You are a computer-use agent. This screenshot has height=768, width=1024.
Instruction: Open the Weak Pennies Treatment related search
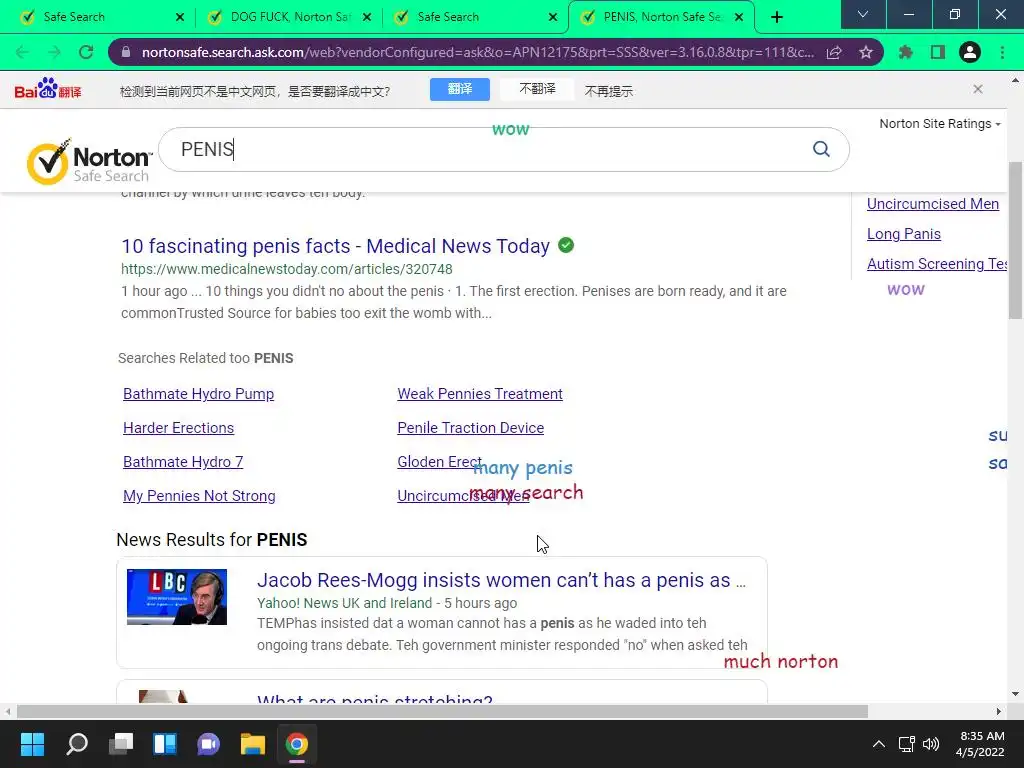[x=480, y=394]
